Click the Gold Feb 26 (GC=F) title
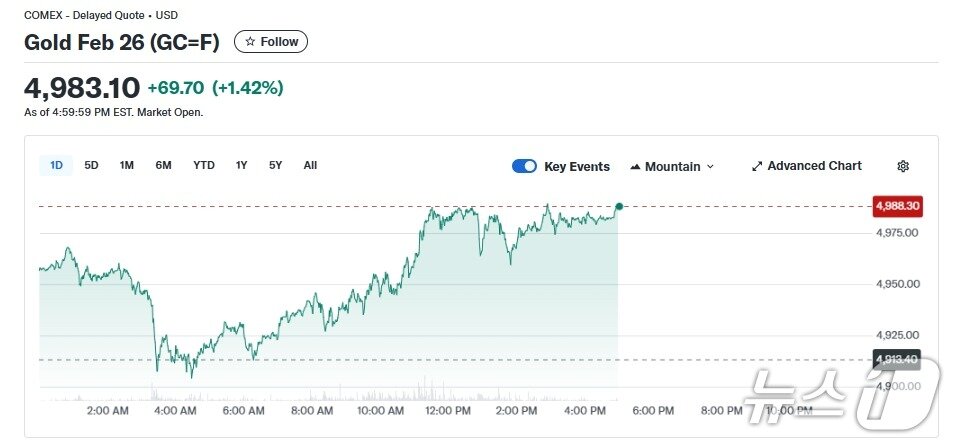Viewport: 955px width, 445px height. 122,42
